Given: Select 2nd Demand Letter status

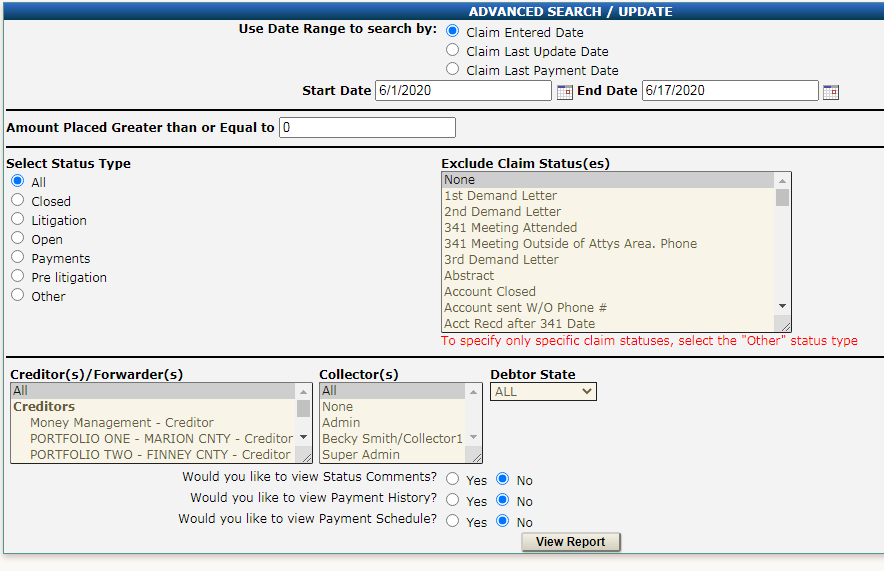Looking at the screenshot, I should (608, 211).
